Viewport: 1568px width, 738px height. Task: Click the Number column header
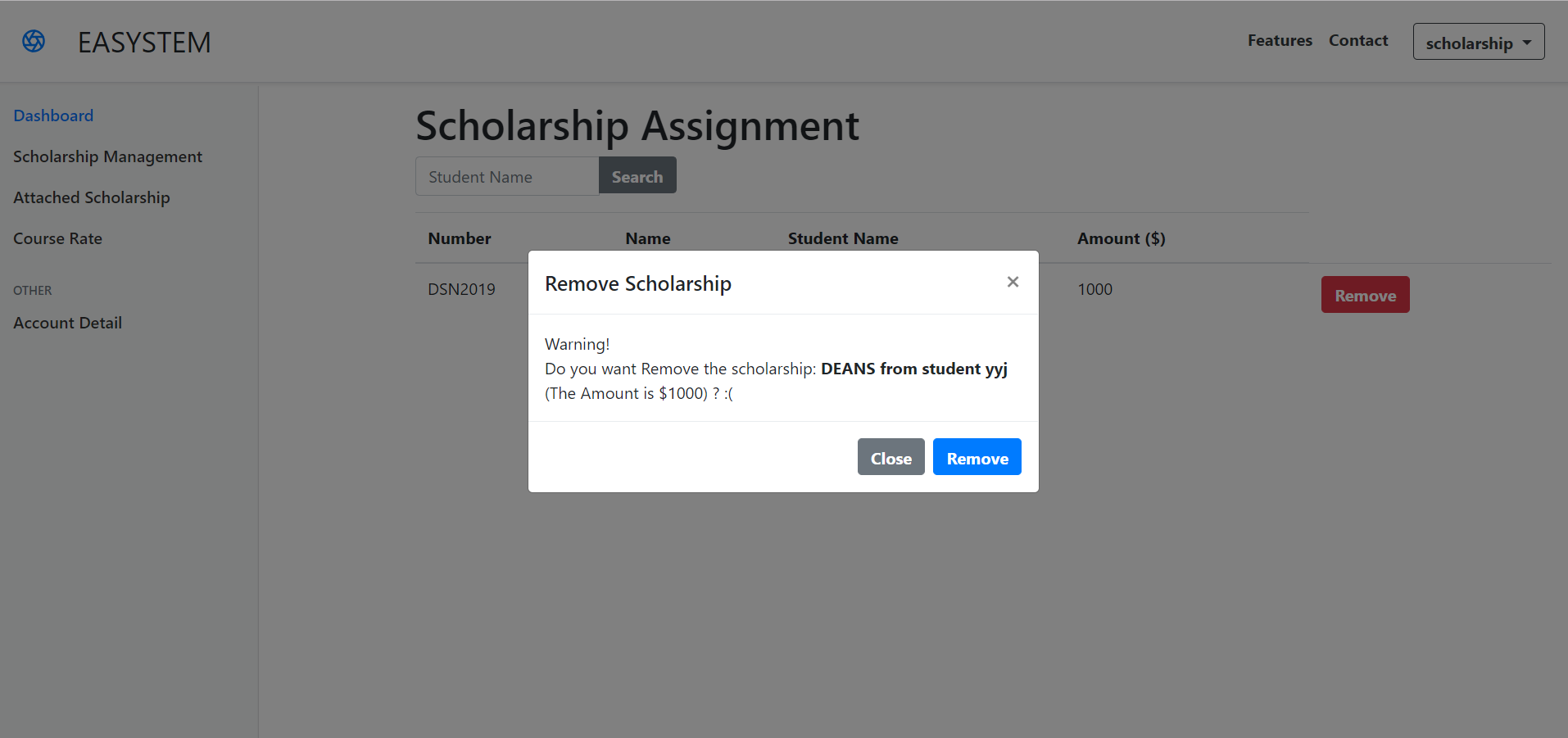tap(460, 238)
